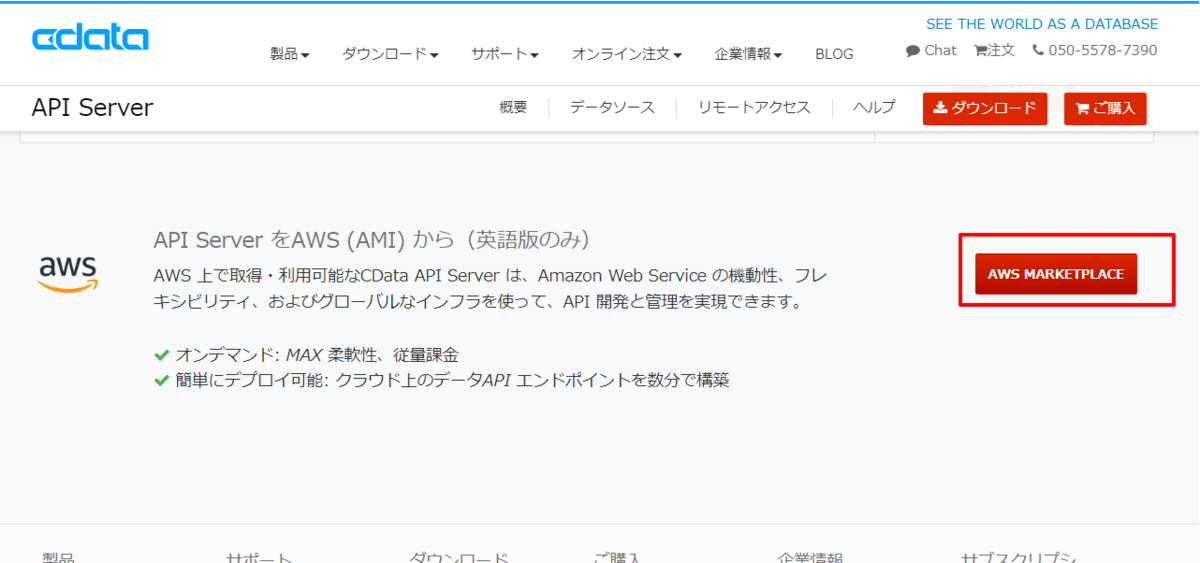
Task: Open the 注文 shopping cart link
Action: 995,50
